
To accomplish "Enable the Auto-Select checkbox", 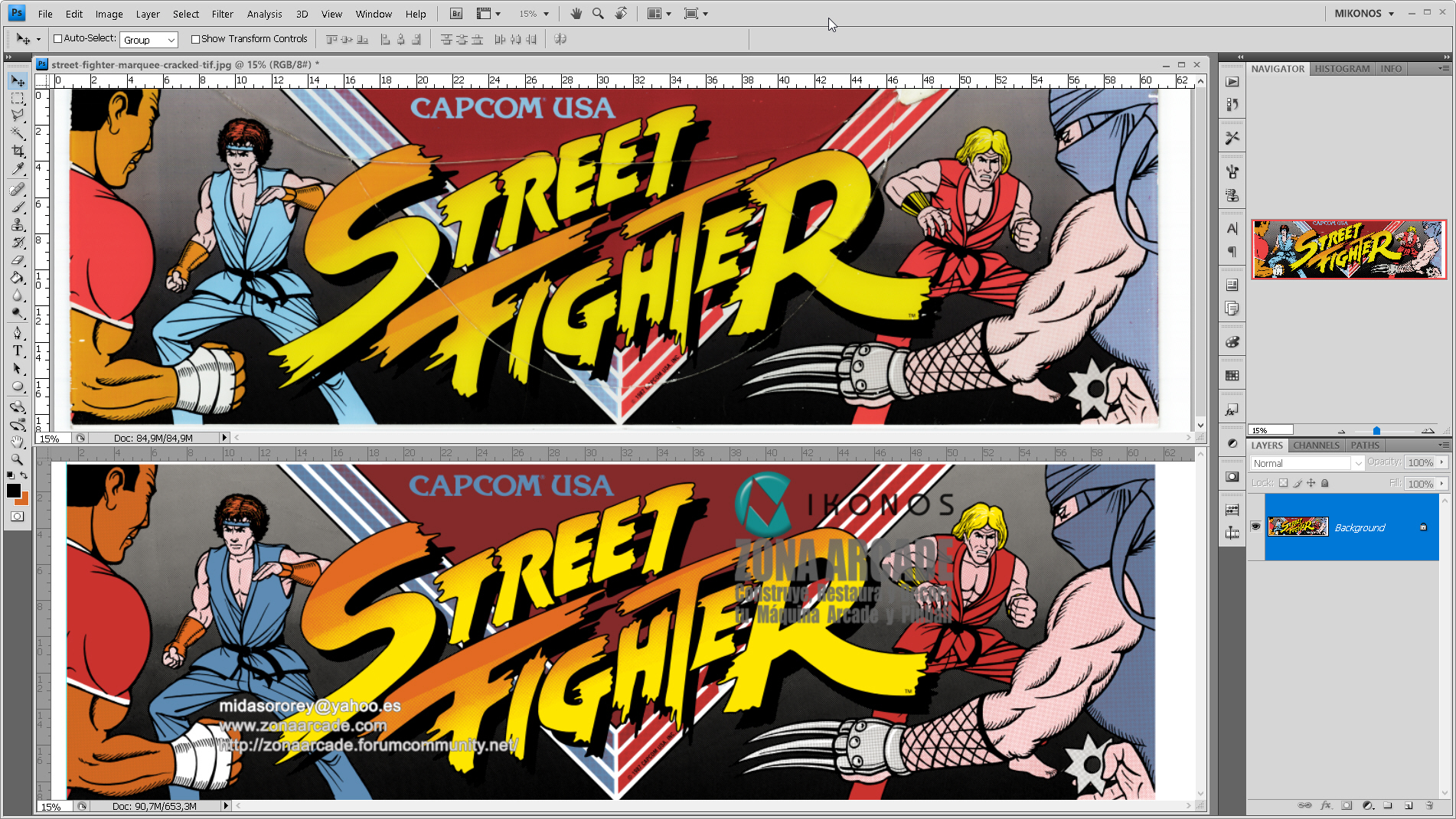I will point(57,39).
